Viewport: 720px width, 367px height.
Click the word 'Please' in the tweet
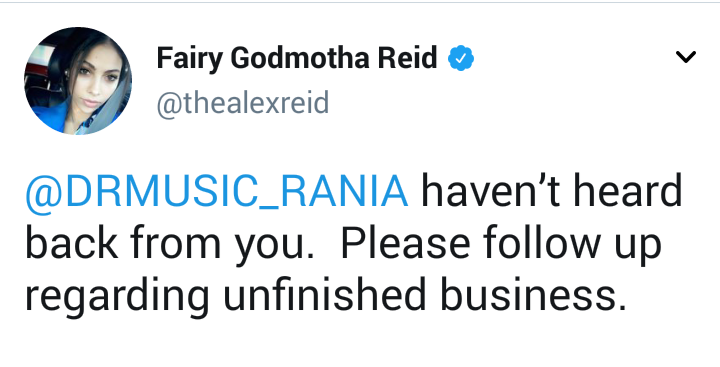click(x=405, y=242)
